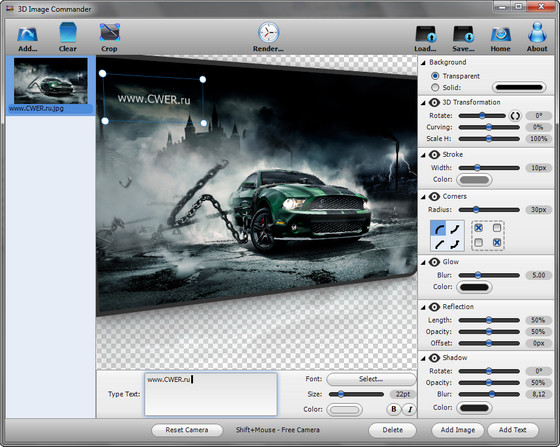Viewport: 560px width, 447px height.
Task: Open the Stroke color swatch
Action: [x=474, y=180]
